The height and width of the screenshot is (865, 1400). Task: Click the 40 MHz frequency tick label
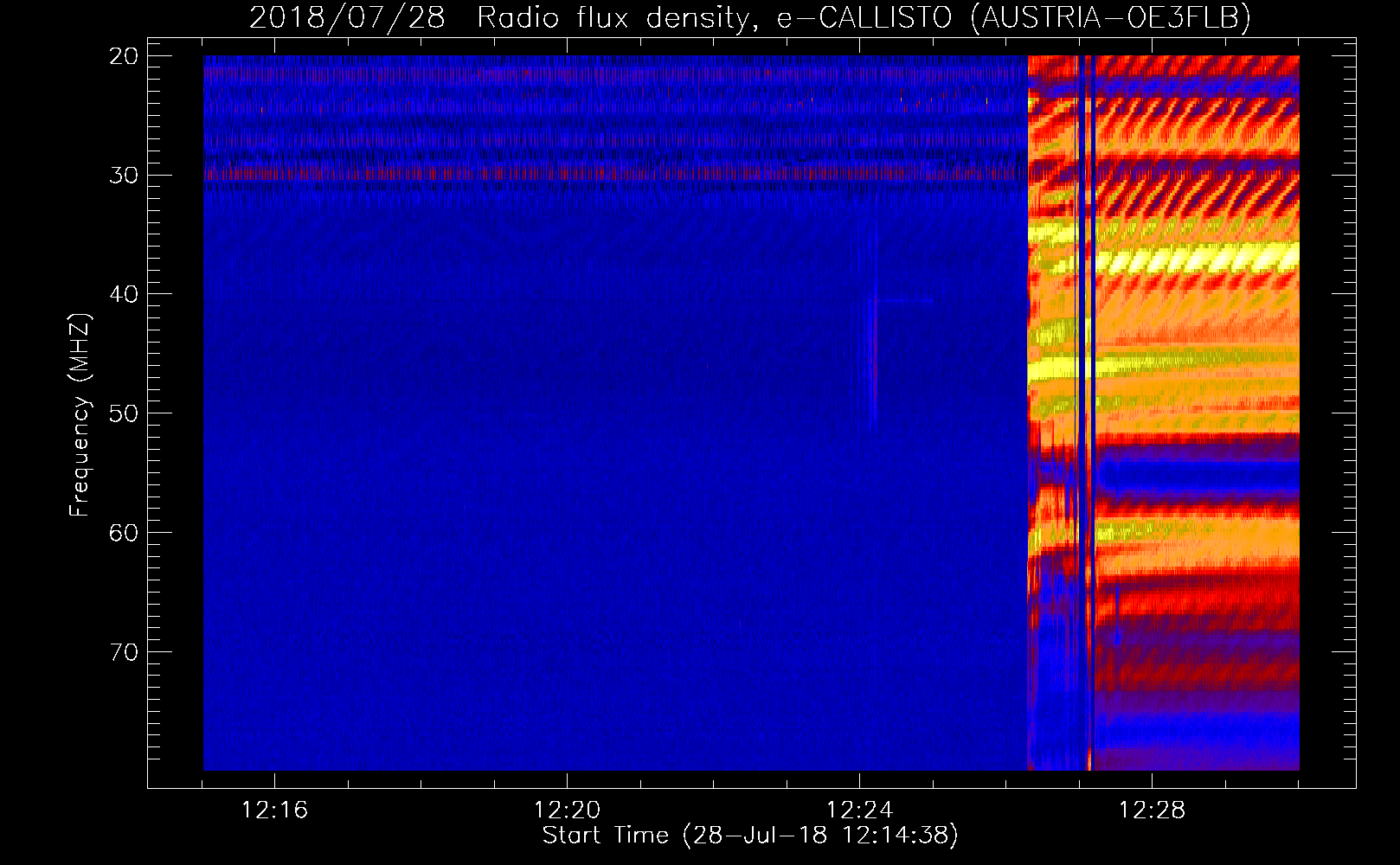[124, 294]
